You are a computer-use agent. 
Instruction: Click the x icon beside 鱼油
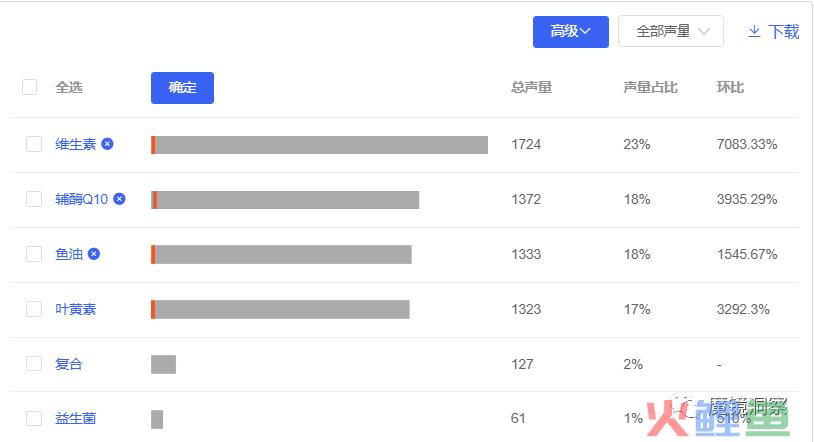[x=94, y=254]
